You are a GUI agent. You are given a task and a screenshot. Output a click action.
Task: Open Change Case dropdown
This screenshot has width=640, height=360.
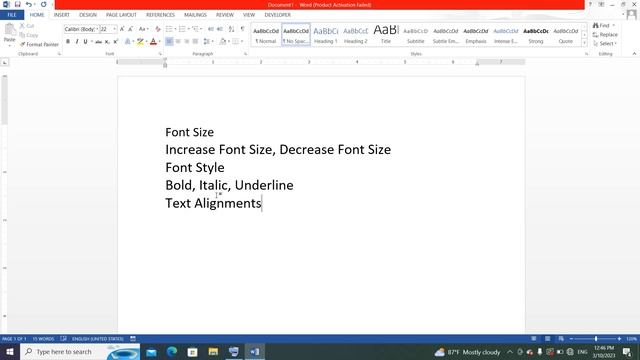(143, 29)
